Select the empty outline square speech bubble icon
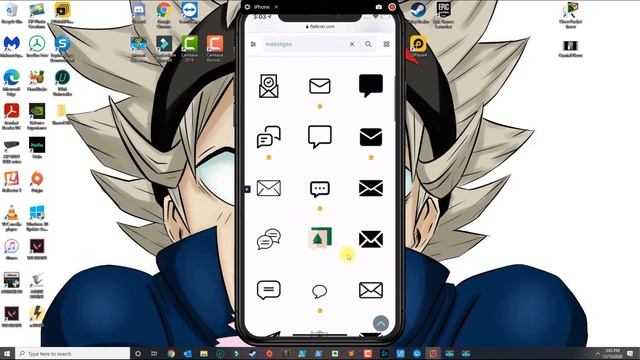 pos(320,136)
